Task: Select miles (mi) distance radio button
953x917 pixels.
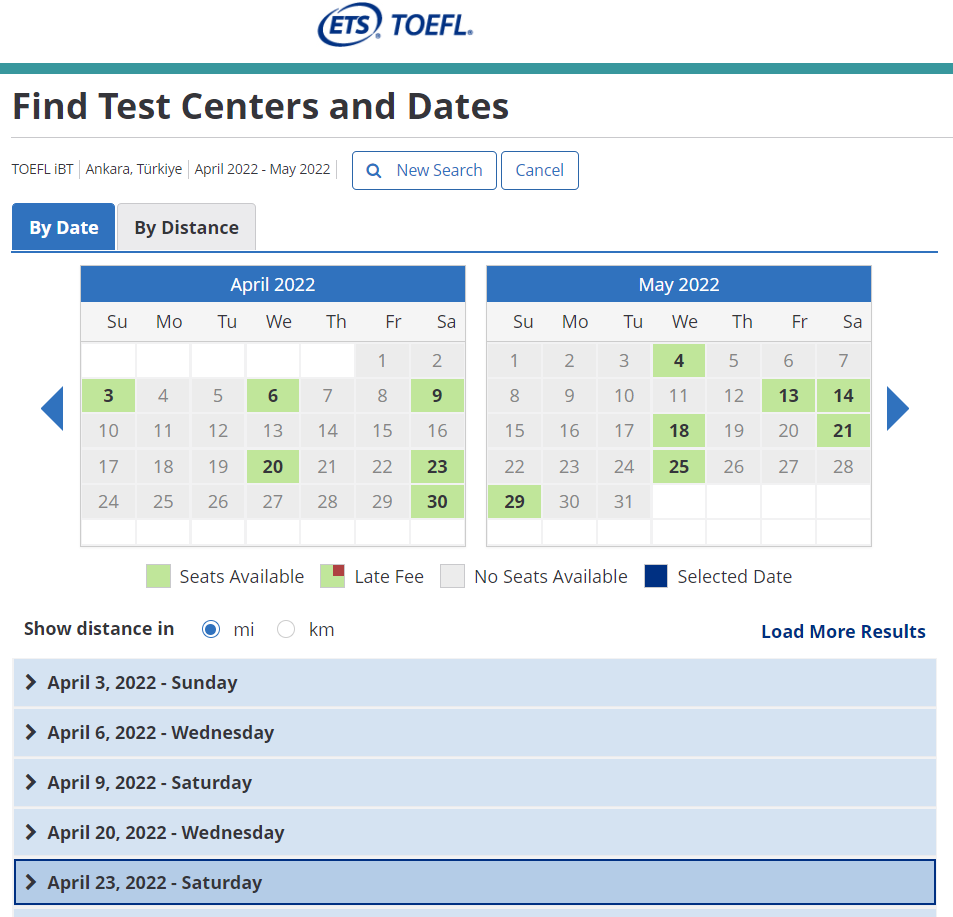Action: [211, 630]
